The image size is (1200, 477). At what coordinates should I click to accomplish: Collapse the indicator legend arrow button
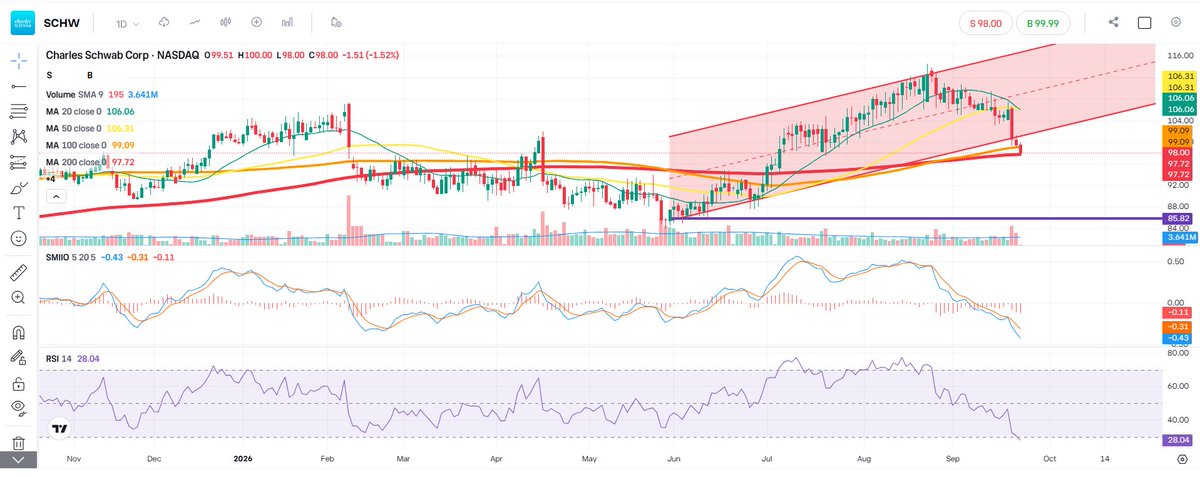pos(56,197)
